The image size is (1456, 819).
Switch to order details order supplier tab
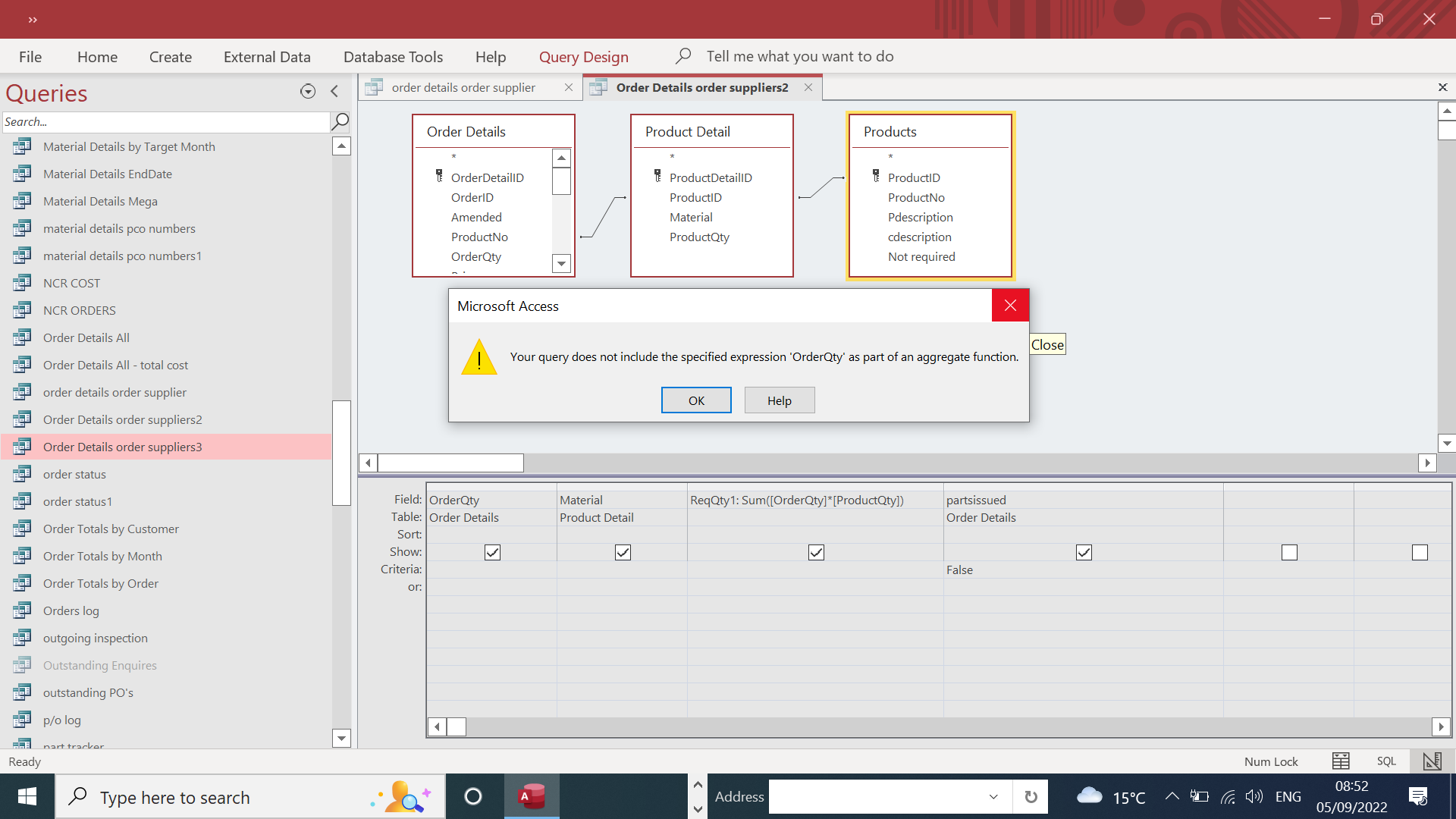(x=463, y=87)
